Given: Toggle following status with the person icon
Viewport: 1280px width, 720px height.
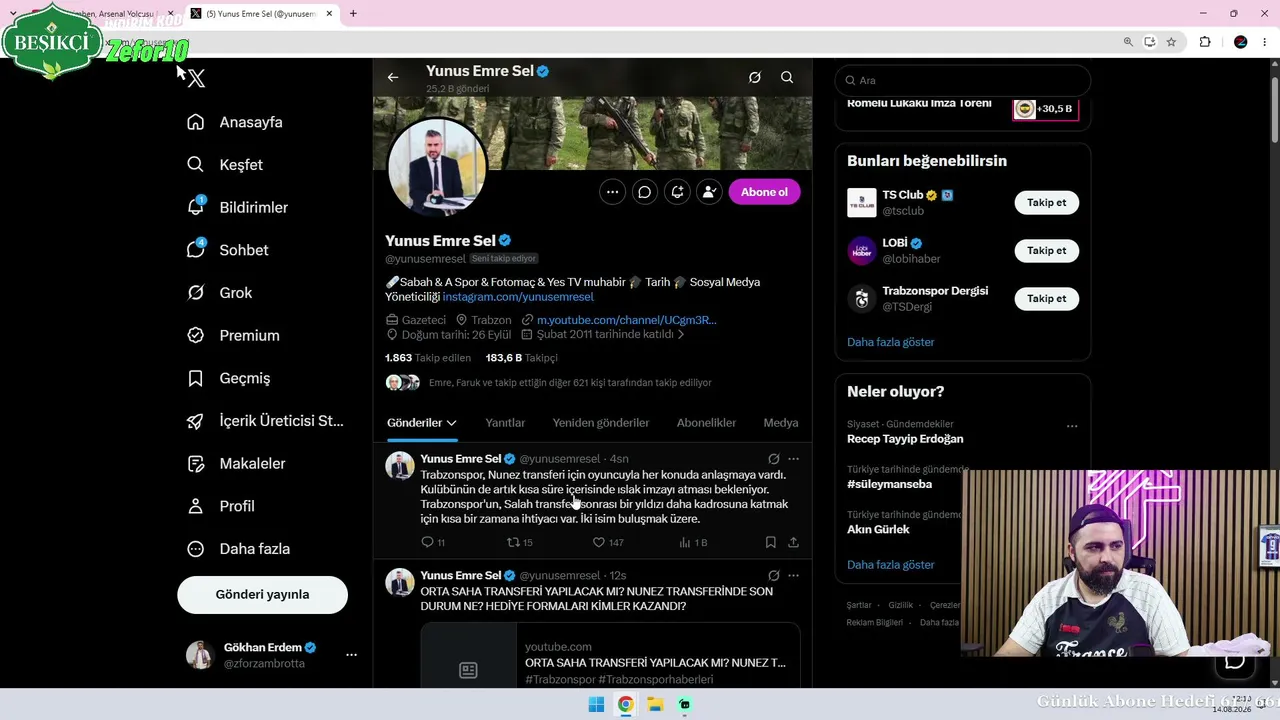Looking at the screenshot, I should (709, 192).
